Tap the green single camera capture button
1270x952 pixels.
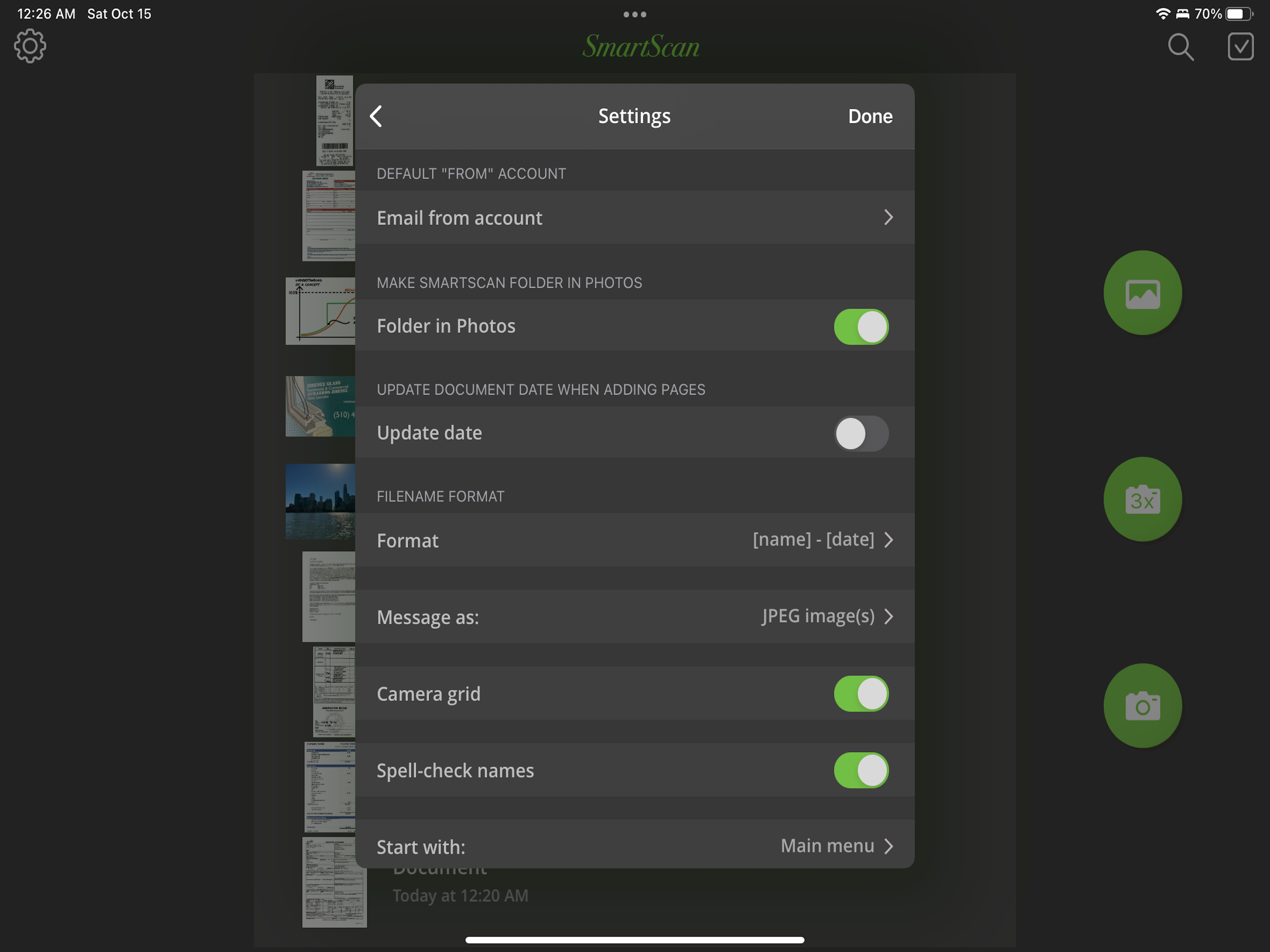click(1142, 706)
